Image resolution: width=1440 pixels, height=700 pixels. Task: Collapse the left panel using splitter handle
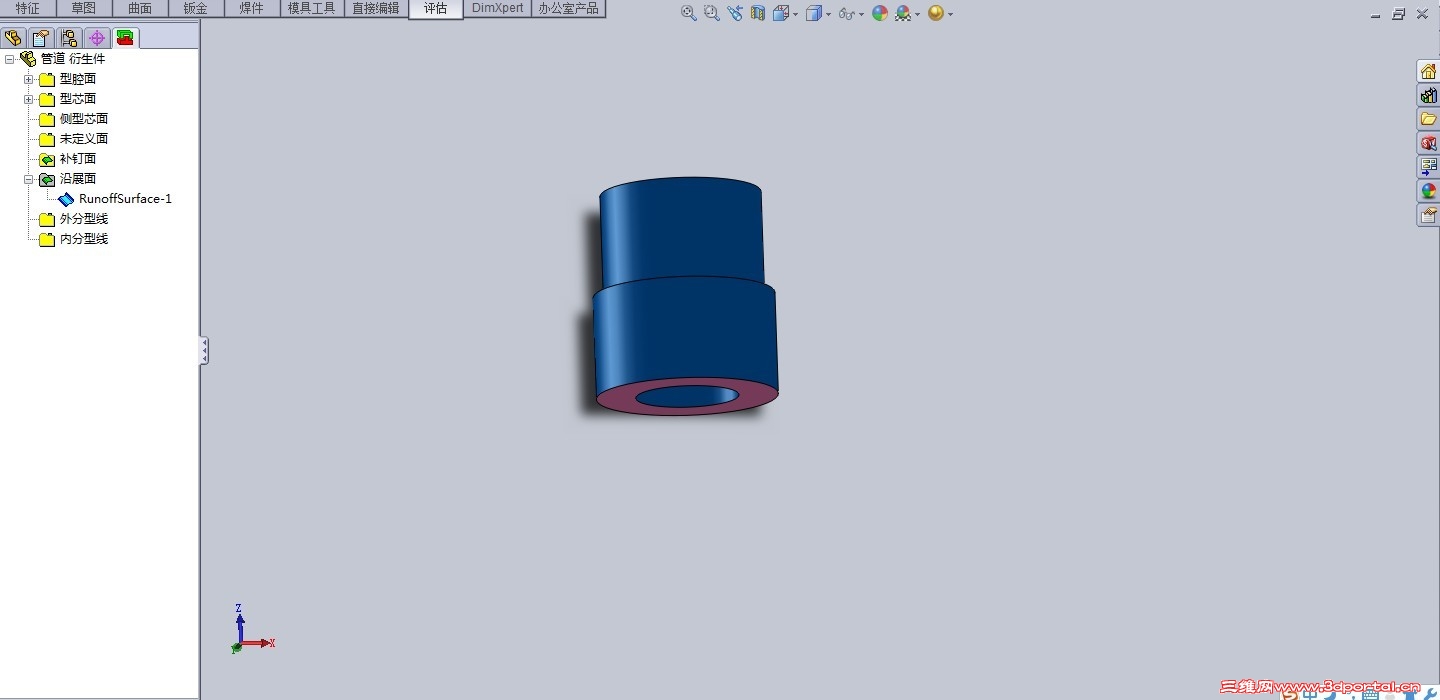[204, 350]
